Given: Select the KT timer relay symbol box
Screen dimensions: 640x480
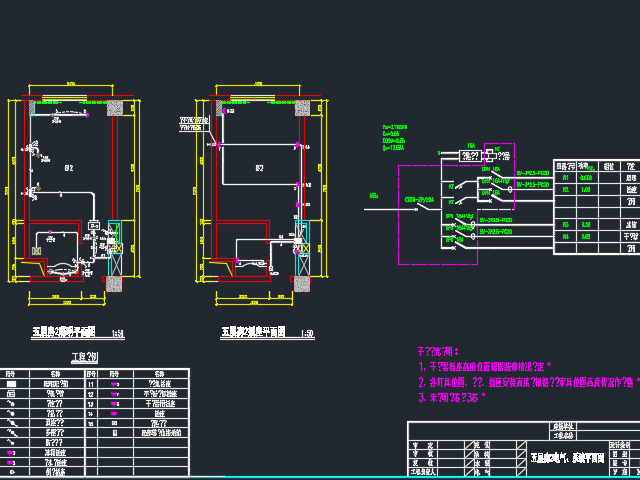Looking at the screenshot, I should tap(492, 154).
